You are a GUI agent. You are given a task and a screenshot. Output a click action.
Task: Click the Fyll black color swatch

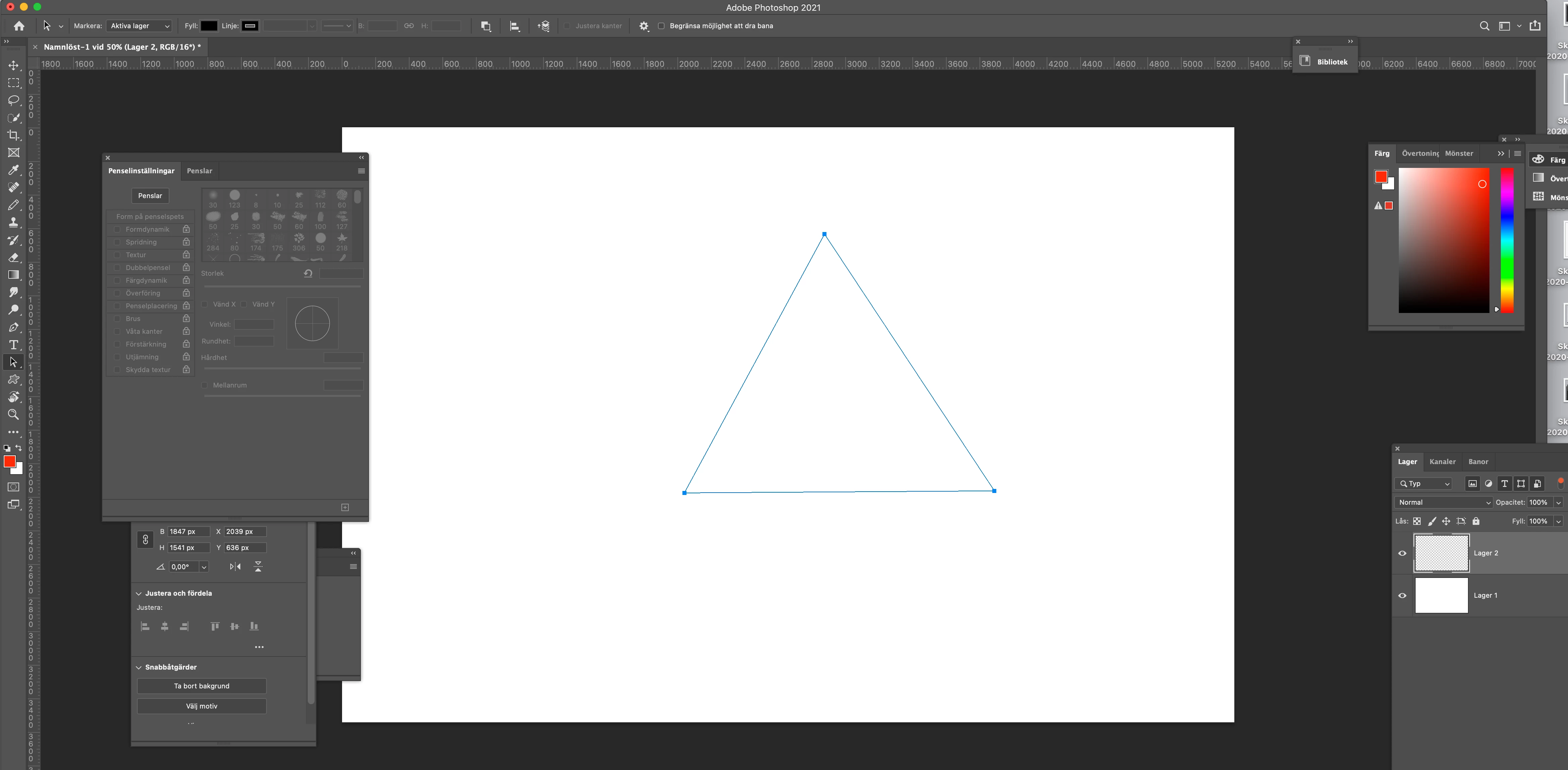coord(209,26)
